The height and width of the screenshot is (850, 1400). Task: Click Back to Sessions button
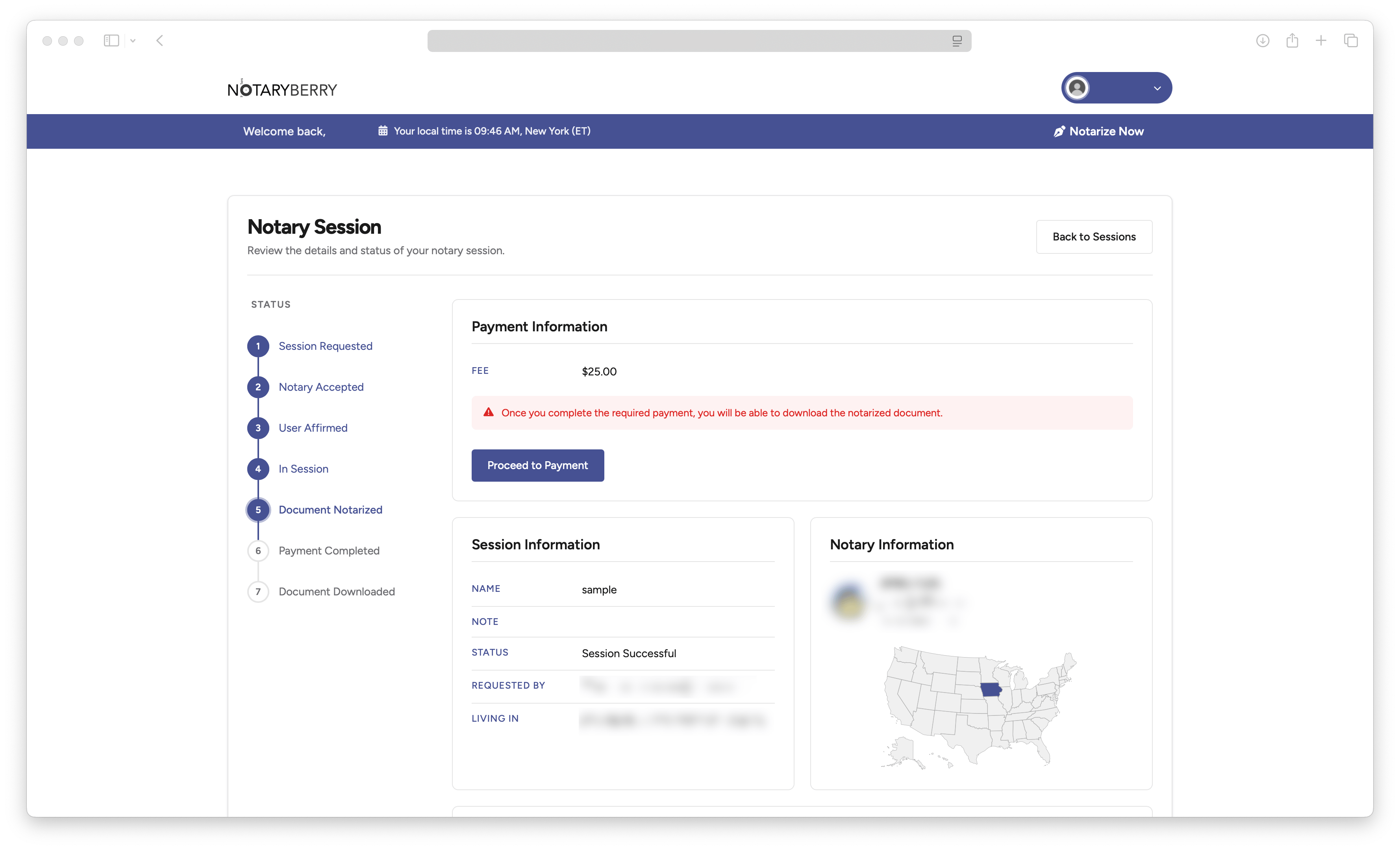1094,237
